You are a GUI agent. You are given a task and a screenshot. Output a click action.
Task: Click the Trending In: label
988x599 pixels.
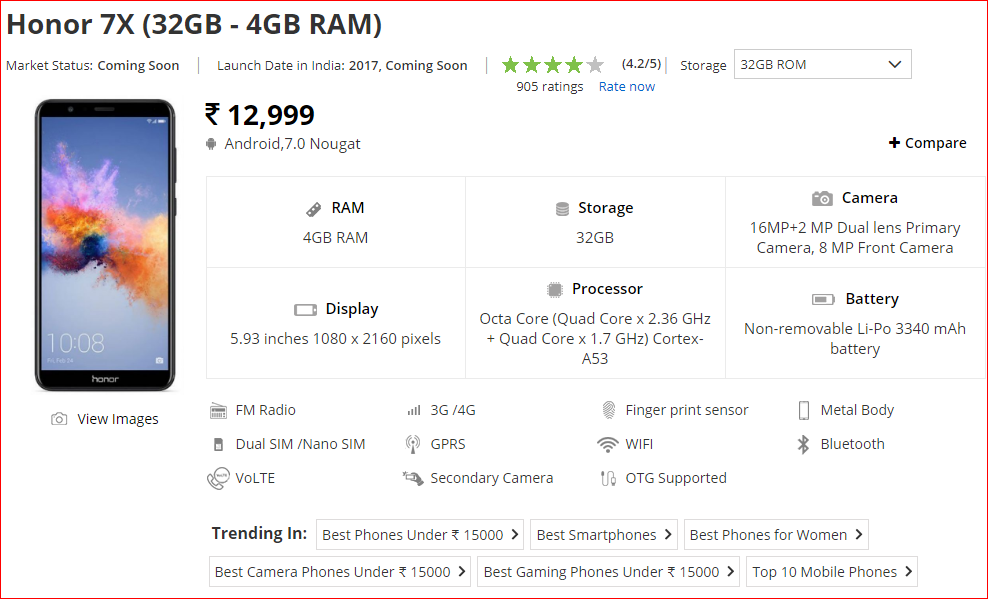click(260, 533)
